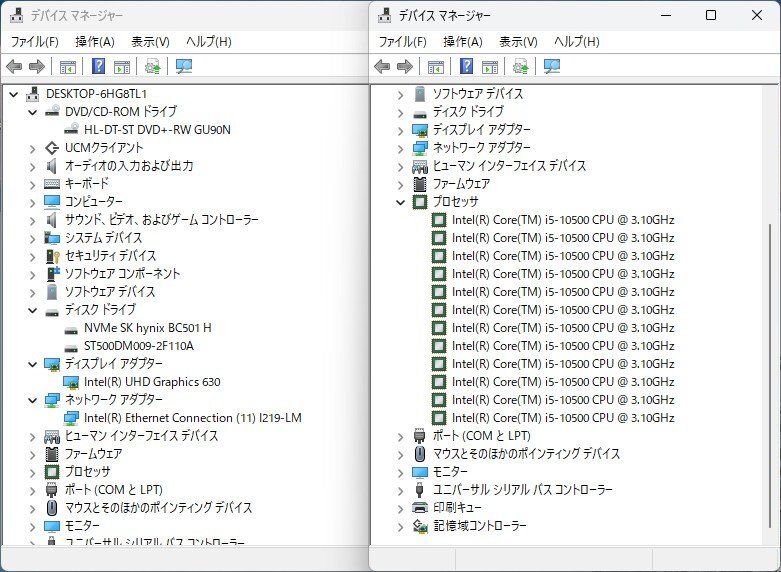Image resolution: width=781 pixels, height=572 pixels.
Task: Click Forward arrow in left Device Manager toolbar
Action: pyautogui.click(x=37, y=66)
